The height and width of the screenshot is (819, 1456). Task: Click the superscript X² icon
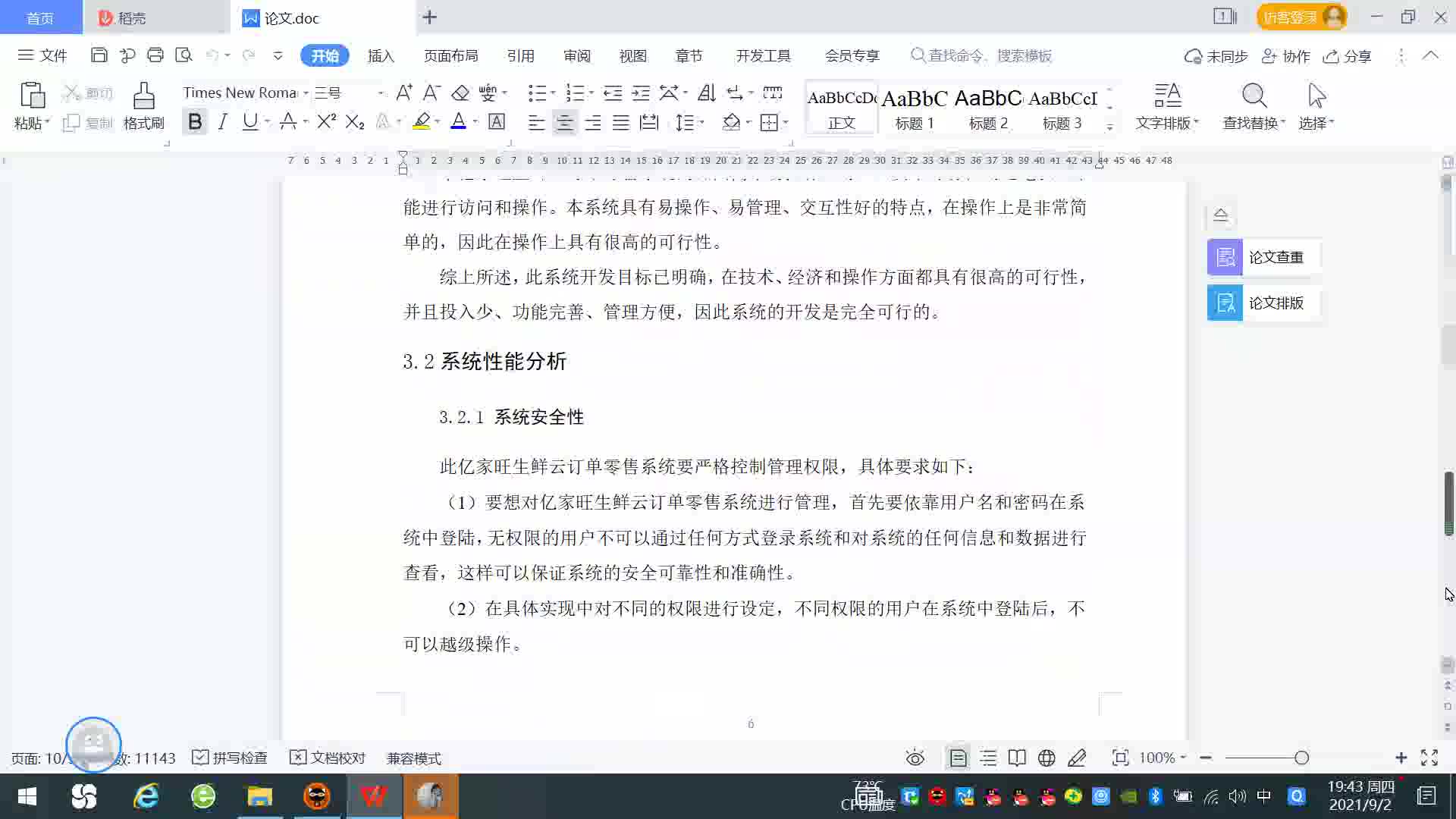(326, 121)
